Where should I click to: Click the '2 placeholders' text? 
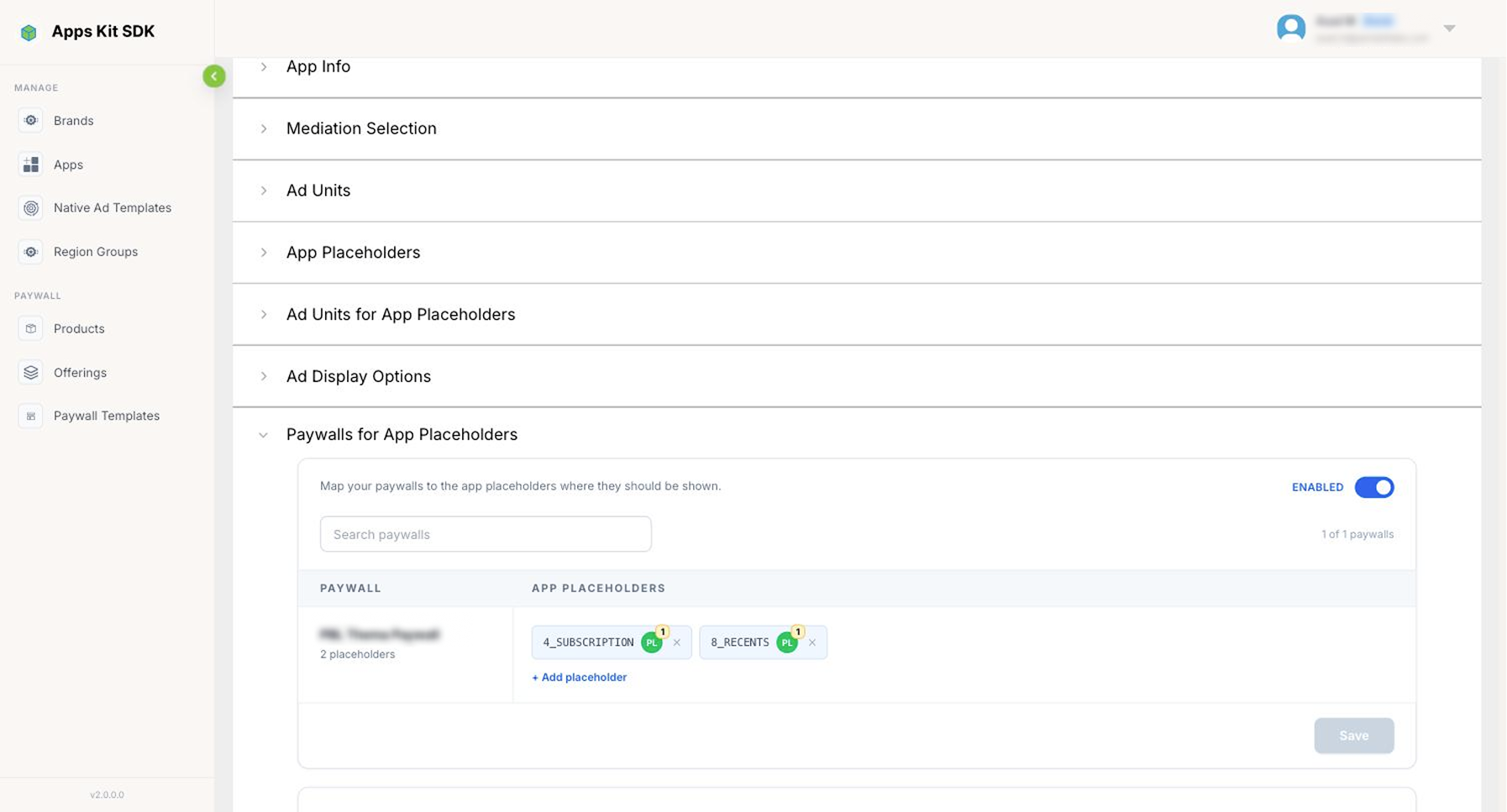[358, 655]
